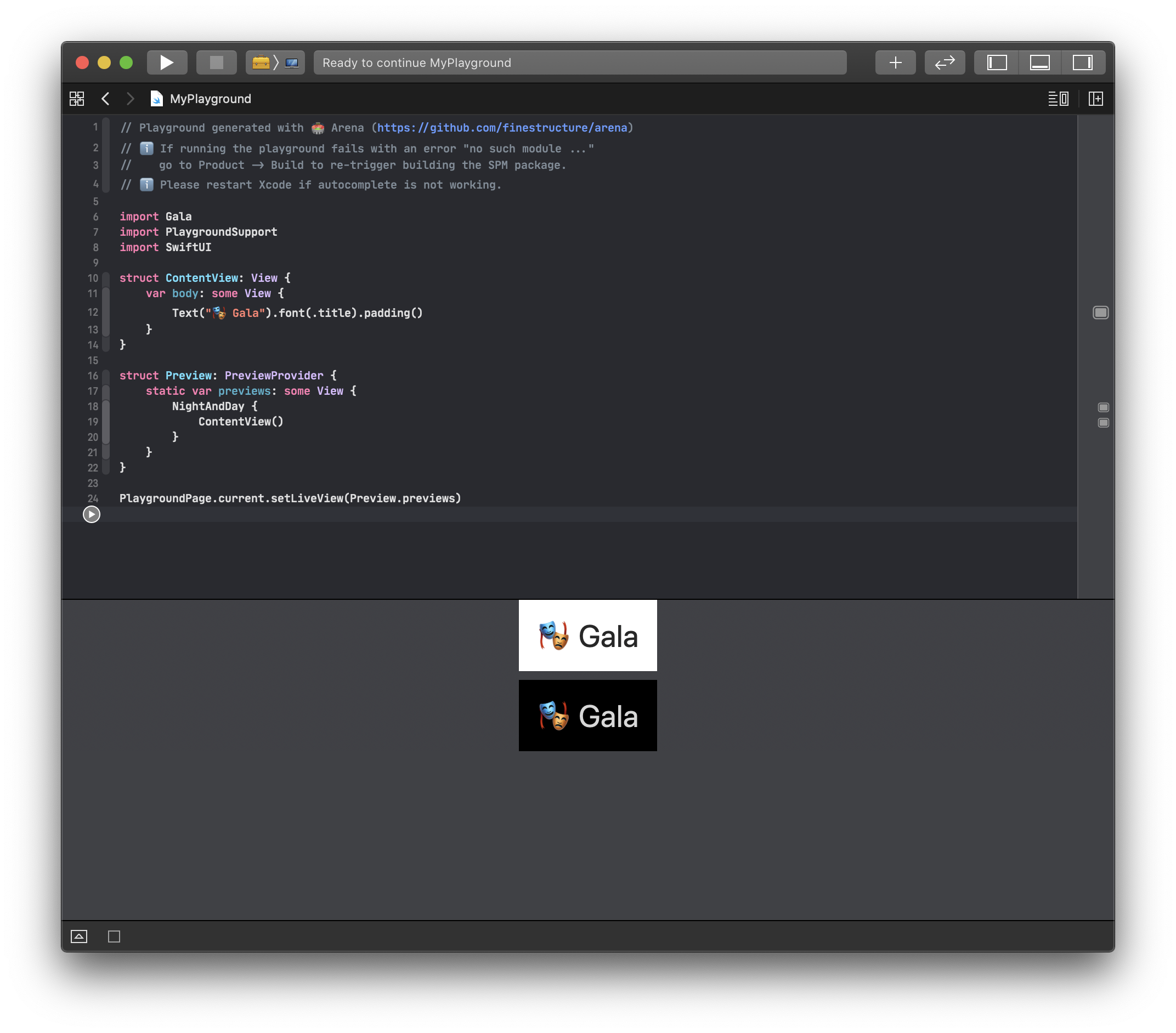Go forward with the right chevron
1176x1033 pixels.
(130, 98)
